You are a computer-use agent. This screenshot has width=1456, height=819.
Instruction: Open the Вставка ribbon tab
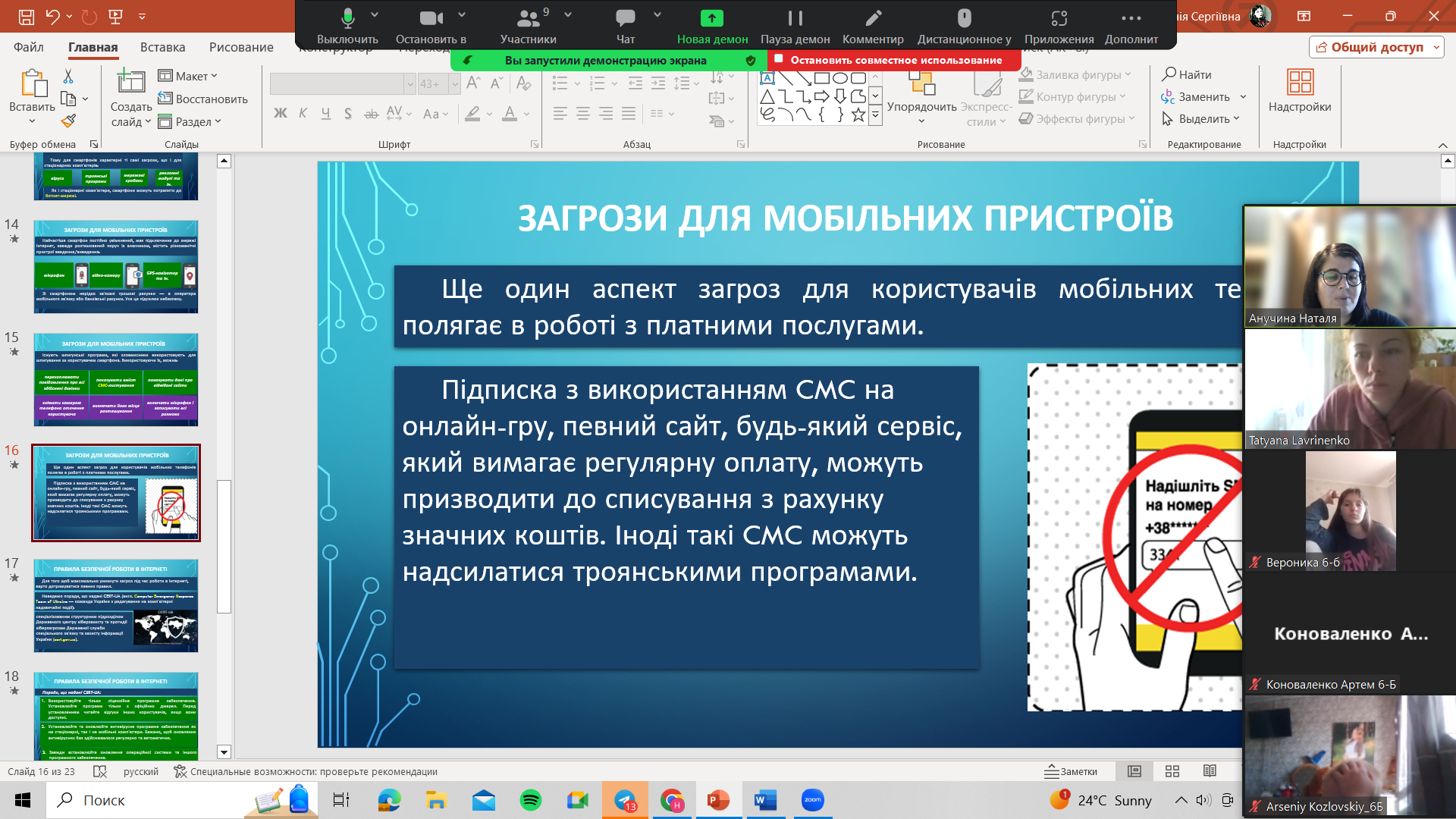[162, 47]
